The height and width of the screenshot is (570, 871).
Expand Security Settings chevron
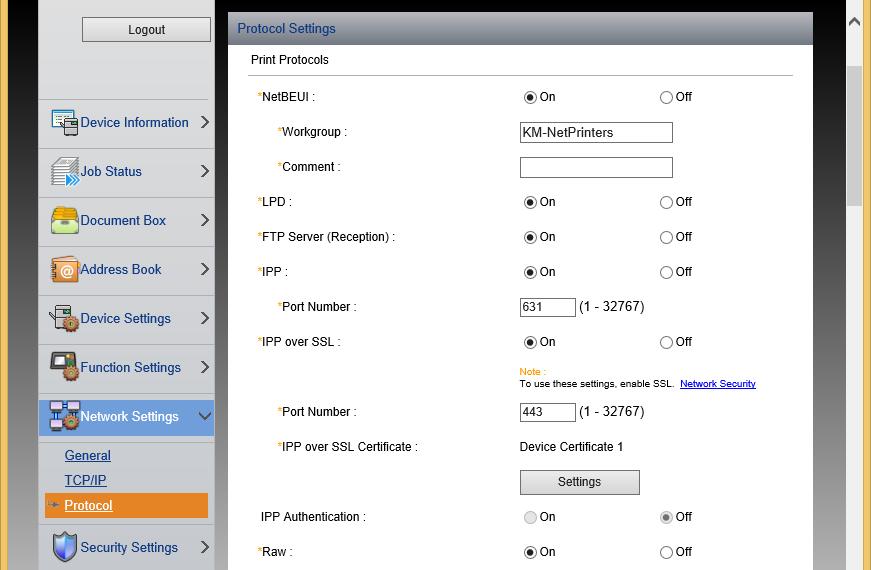point(204,547)
